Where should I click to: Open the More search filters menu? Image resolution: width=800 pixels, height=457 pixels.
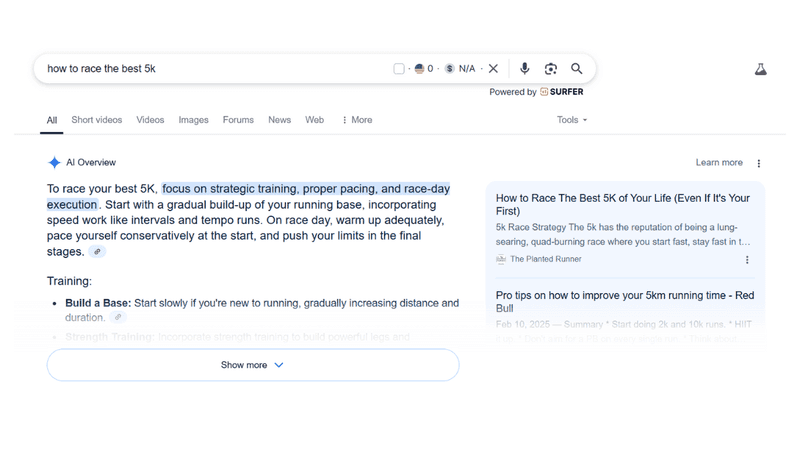[x=357, y=120]
